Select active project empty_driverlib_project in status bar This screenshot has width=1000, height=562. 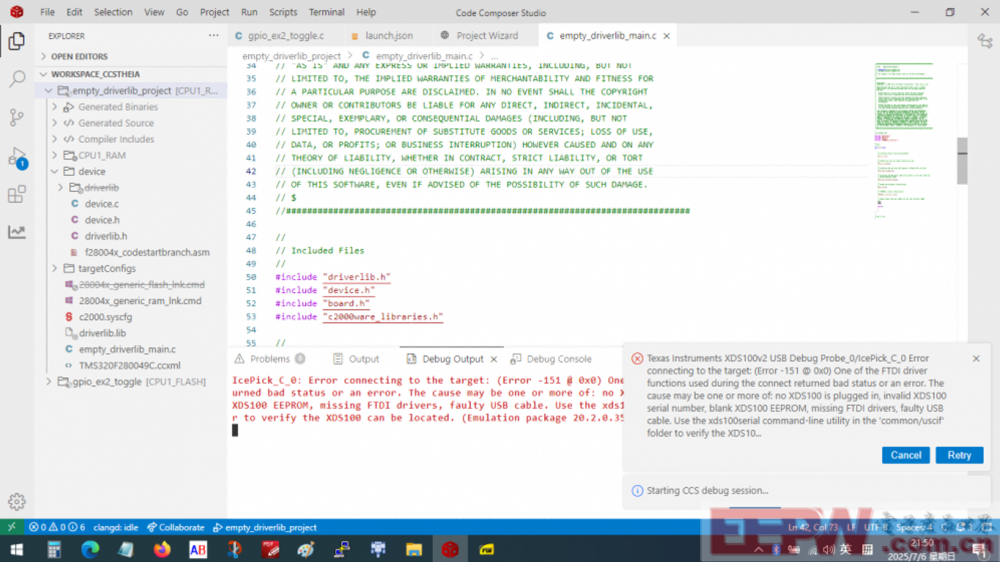tap(265, 528)
